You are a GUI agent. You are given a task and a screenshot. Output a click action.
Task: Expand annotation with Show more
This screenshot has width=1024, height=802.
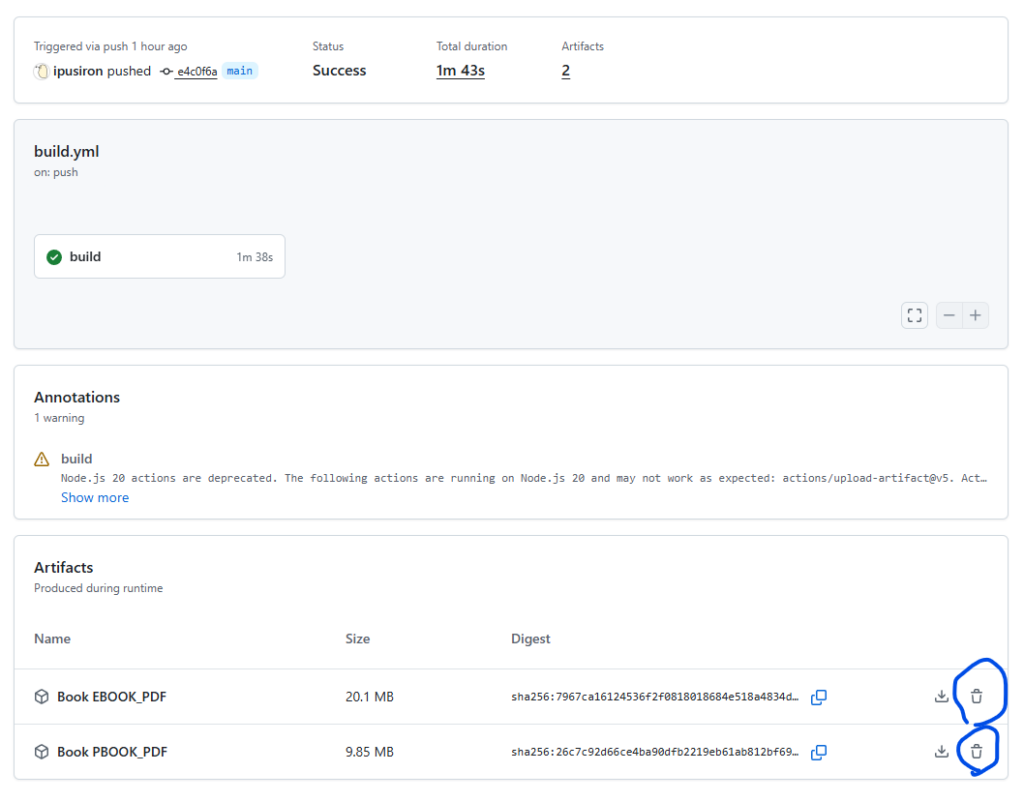[95, 498]
